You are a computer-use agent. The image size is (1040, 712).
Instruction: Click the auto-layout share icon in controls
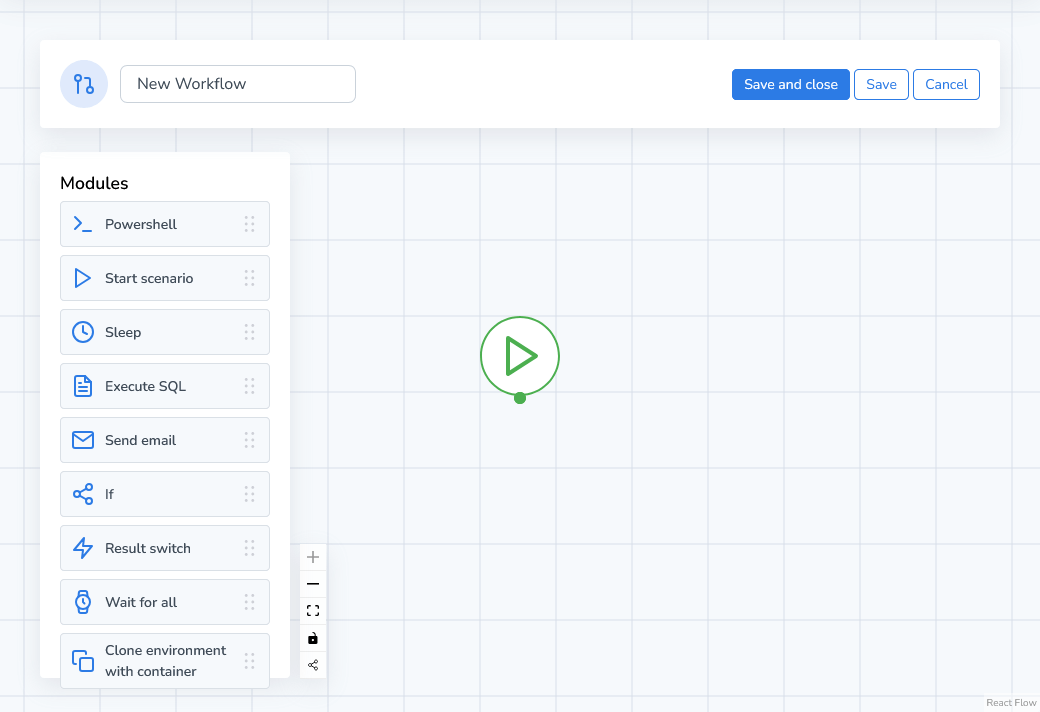313,665
